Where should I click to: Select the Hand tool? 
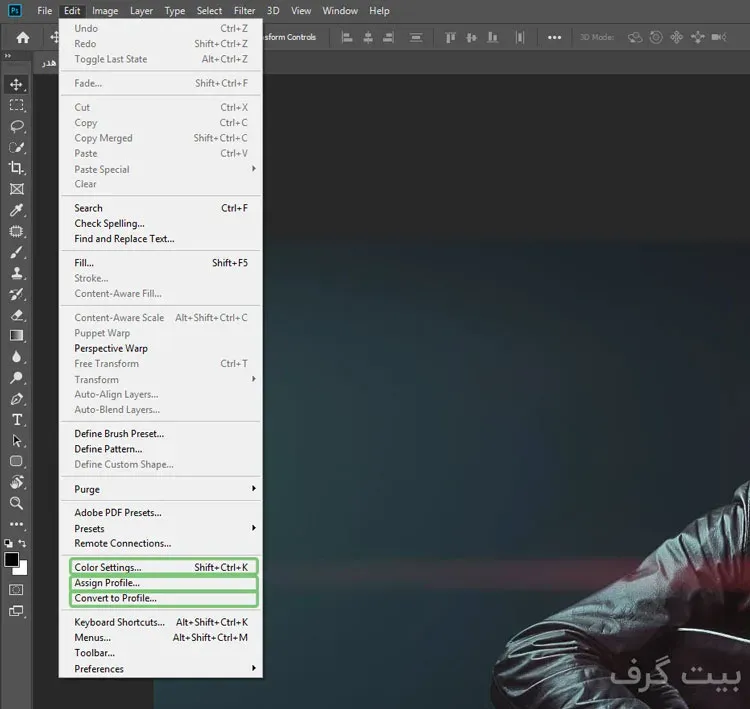pyautogui.click(x=16, y=482)
